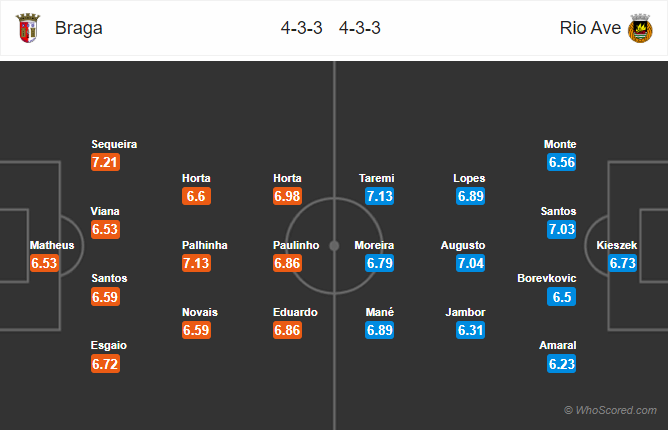Image resolution: width=670 pixels, height=430 pixels.
Task: Select Augusto's 7.04 rating badge
Action: [x=470, y=263]
